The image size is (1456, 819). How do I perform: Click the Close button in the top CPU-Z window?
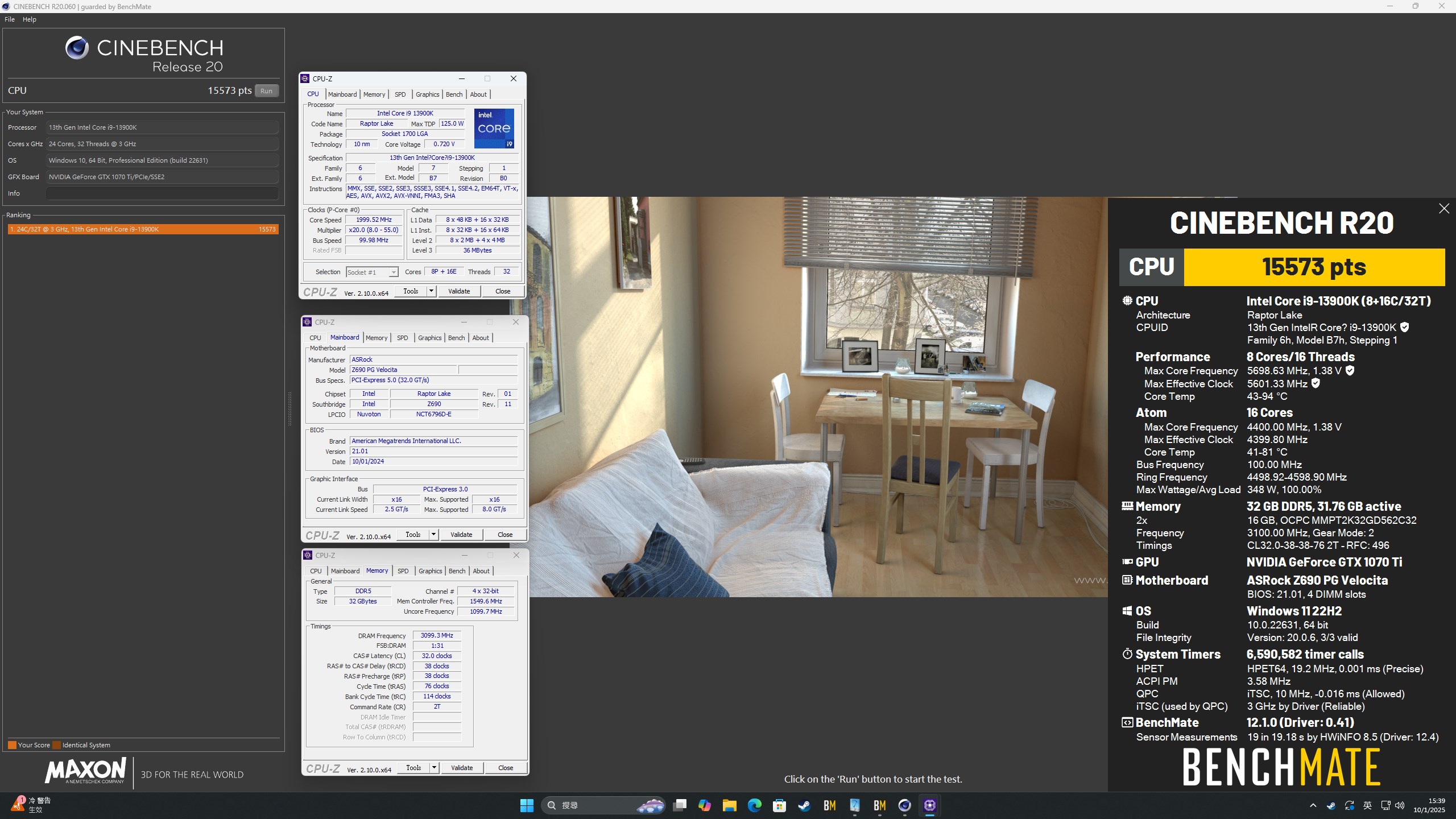coord(503,291)
